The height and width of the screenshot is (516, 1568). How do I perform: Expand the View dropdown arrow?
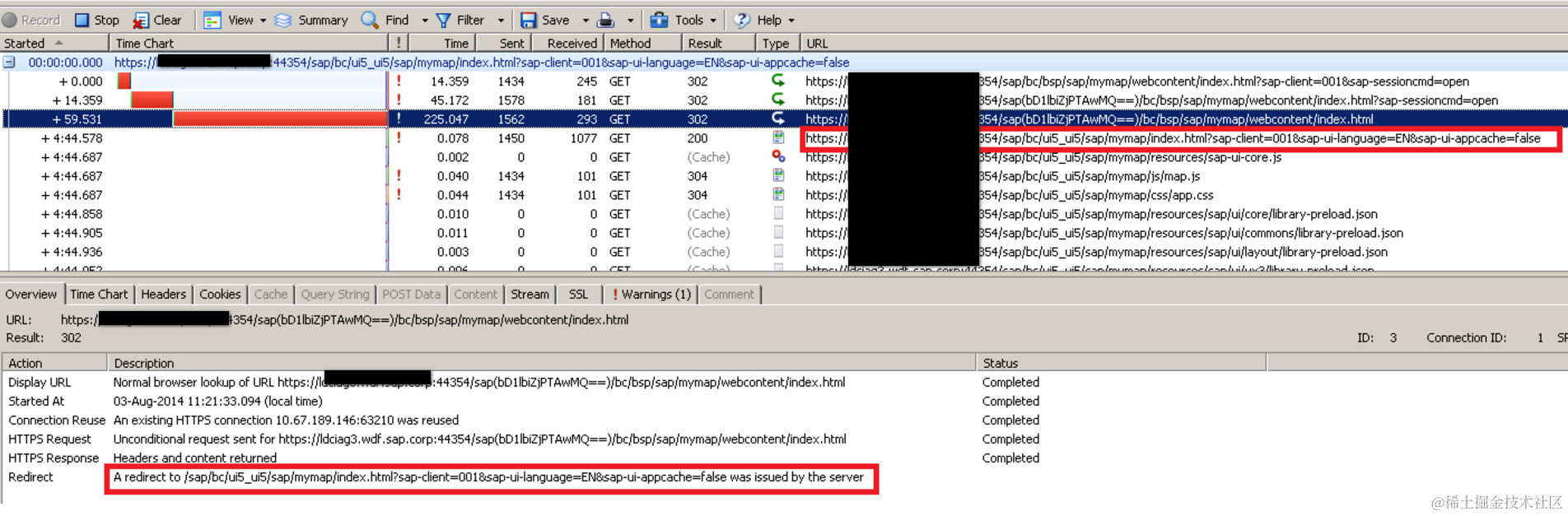click(x=264, y=21)
